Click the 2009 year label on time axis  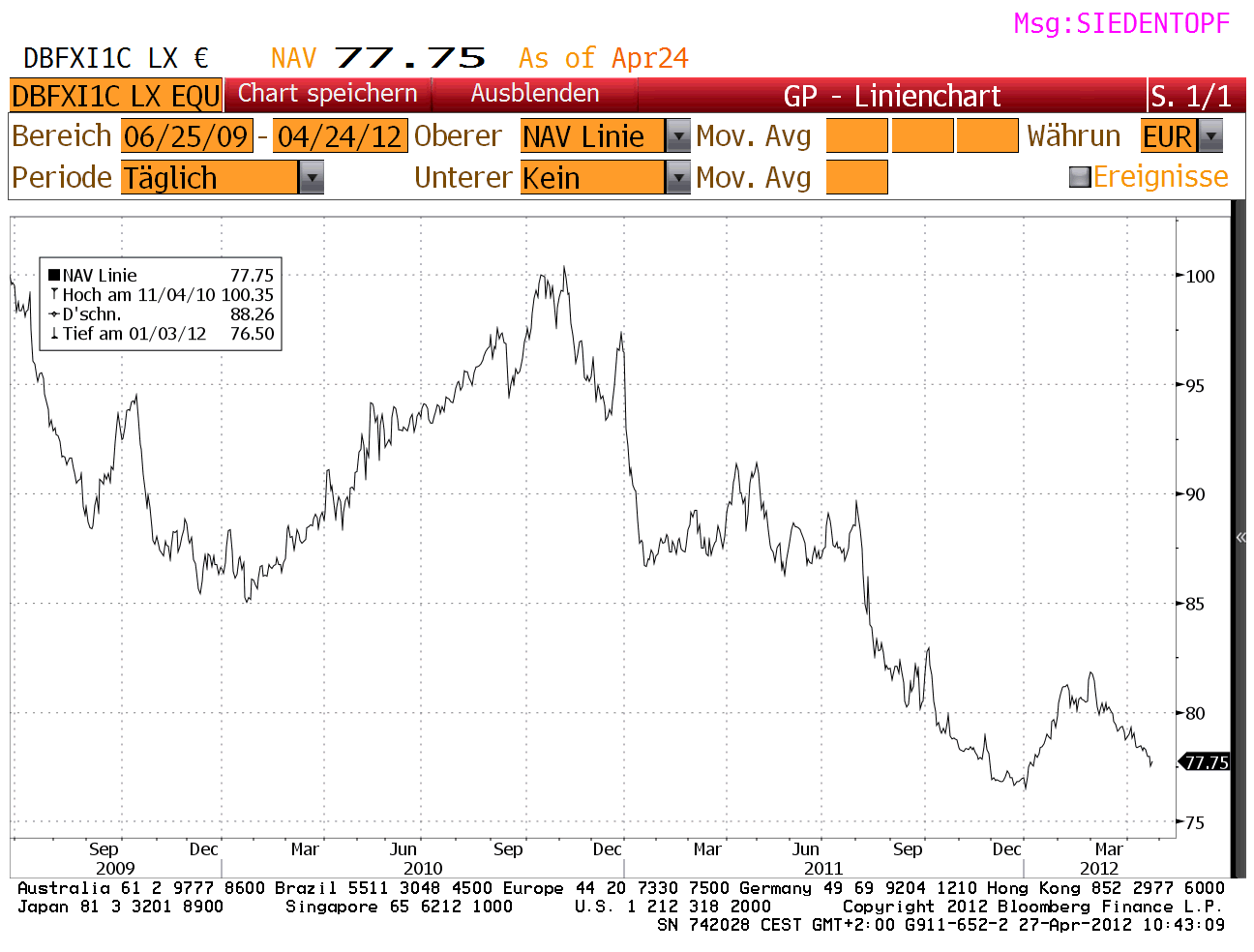point(116,868)
